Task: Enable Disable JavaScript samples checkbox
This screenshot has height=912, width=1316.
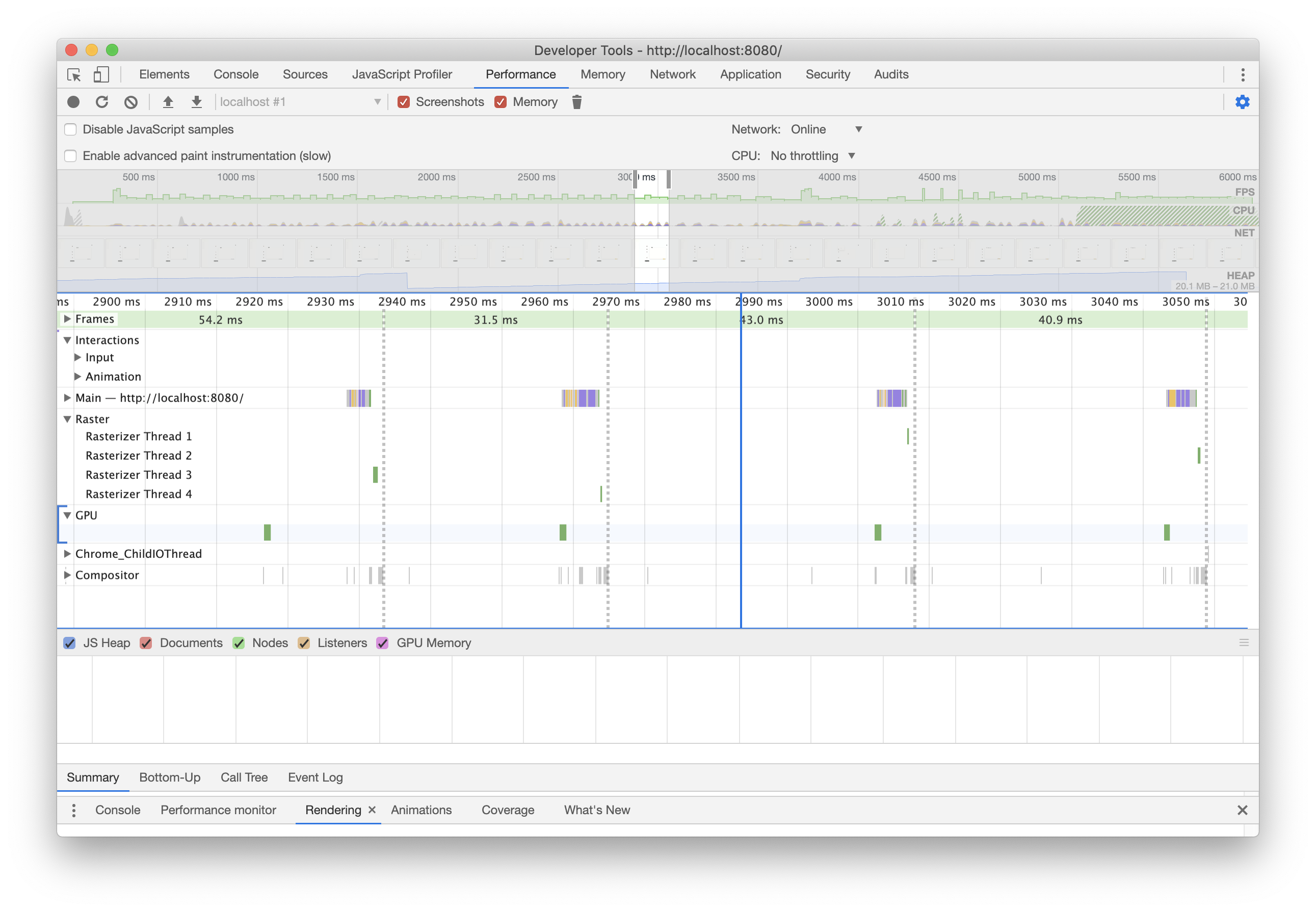Action: pos(70,129)
